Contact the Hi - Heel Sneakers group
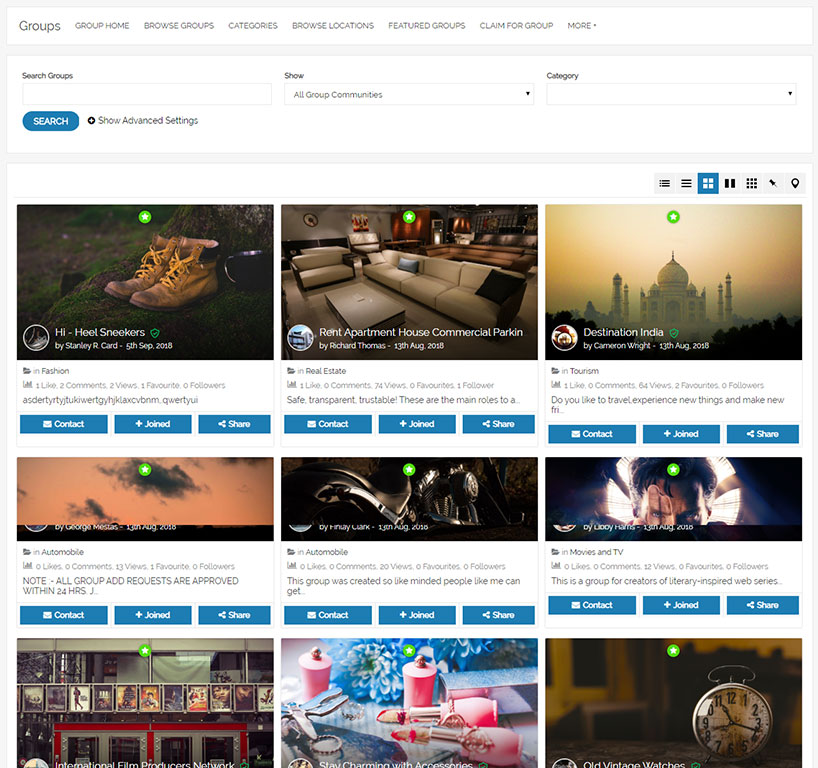 click(x=64, y=424)
